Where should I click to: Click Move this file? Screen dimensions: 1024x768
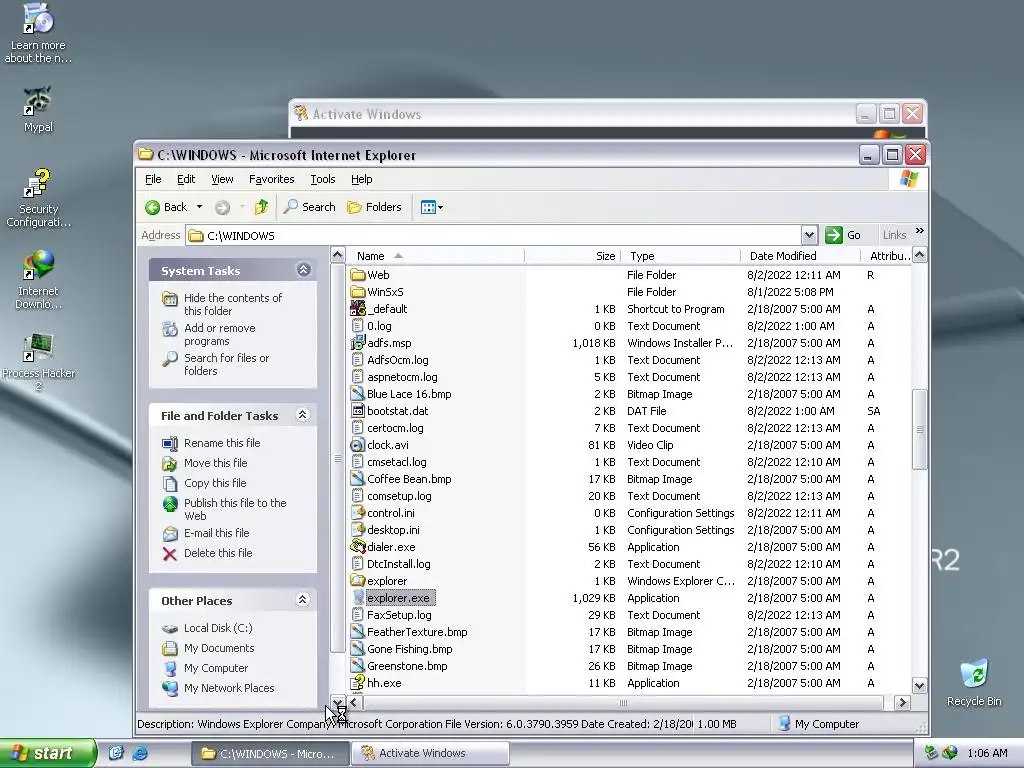click(215, 463)
